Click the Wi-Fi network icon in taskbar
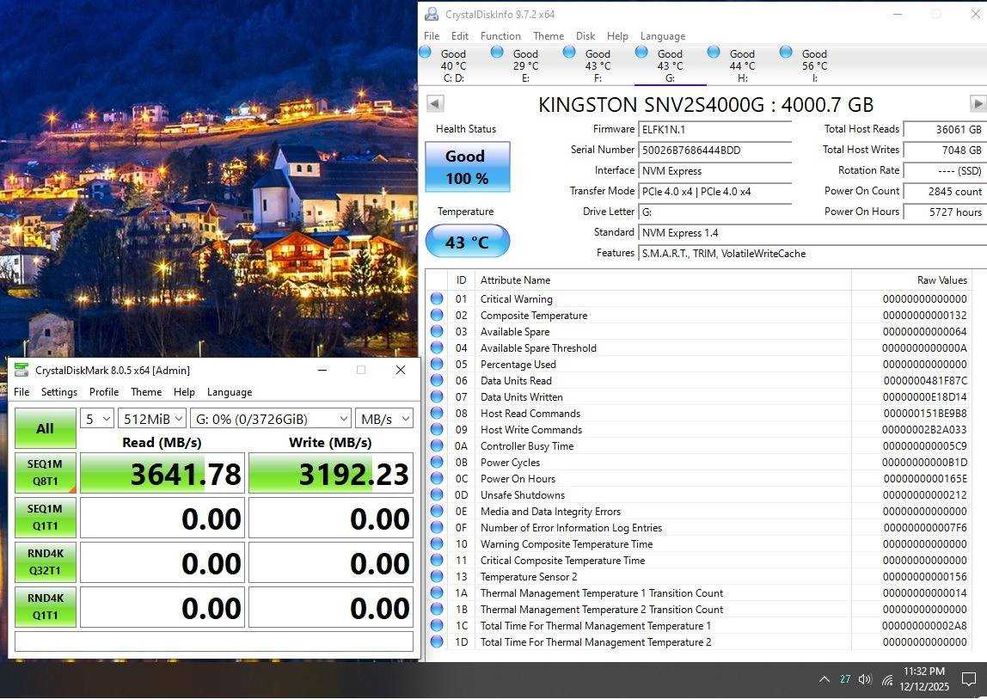 (x=888, y=680)
